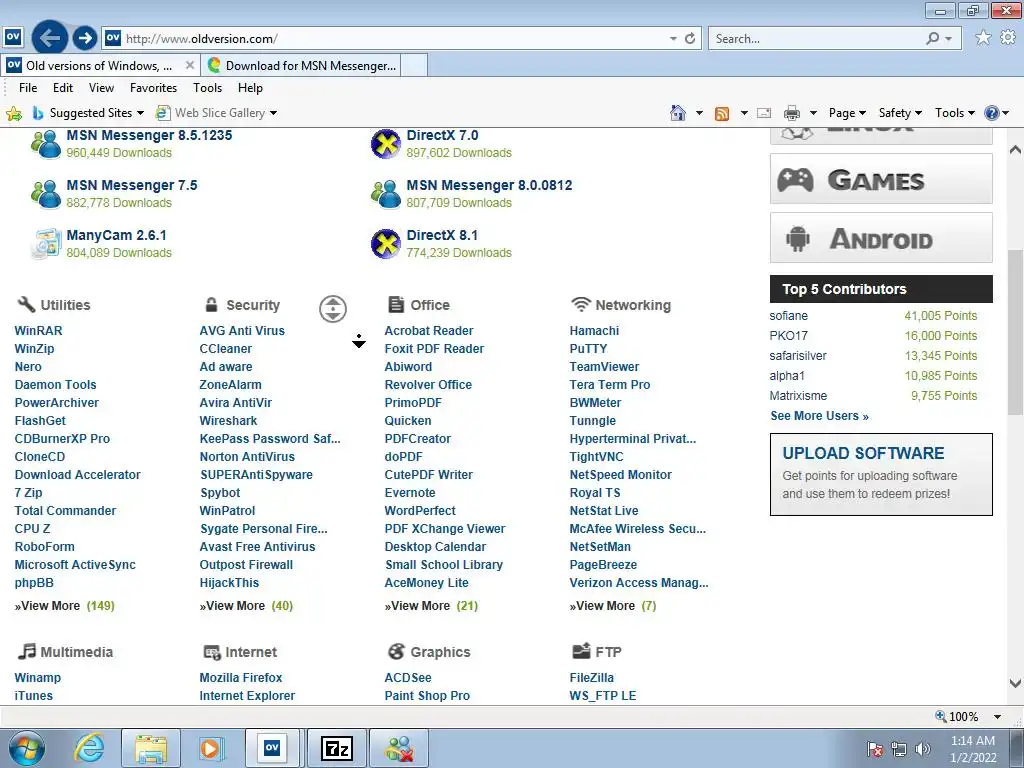The height and width of the screenshot is (768, 1024).
Task: Open the command bar Tools dropdown
Action: click(954, 113)
